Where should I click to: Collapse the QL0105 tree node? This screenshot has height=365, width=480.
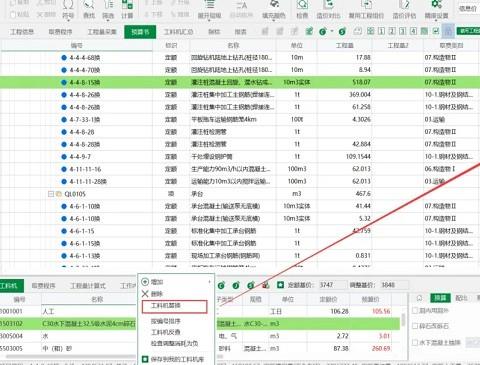tap(51, 194)
